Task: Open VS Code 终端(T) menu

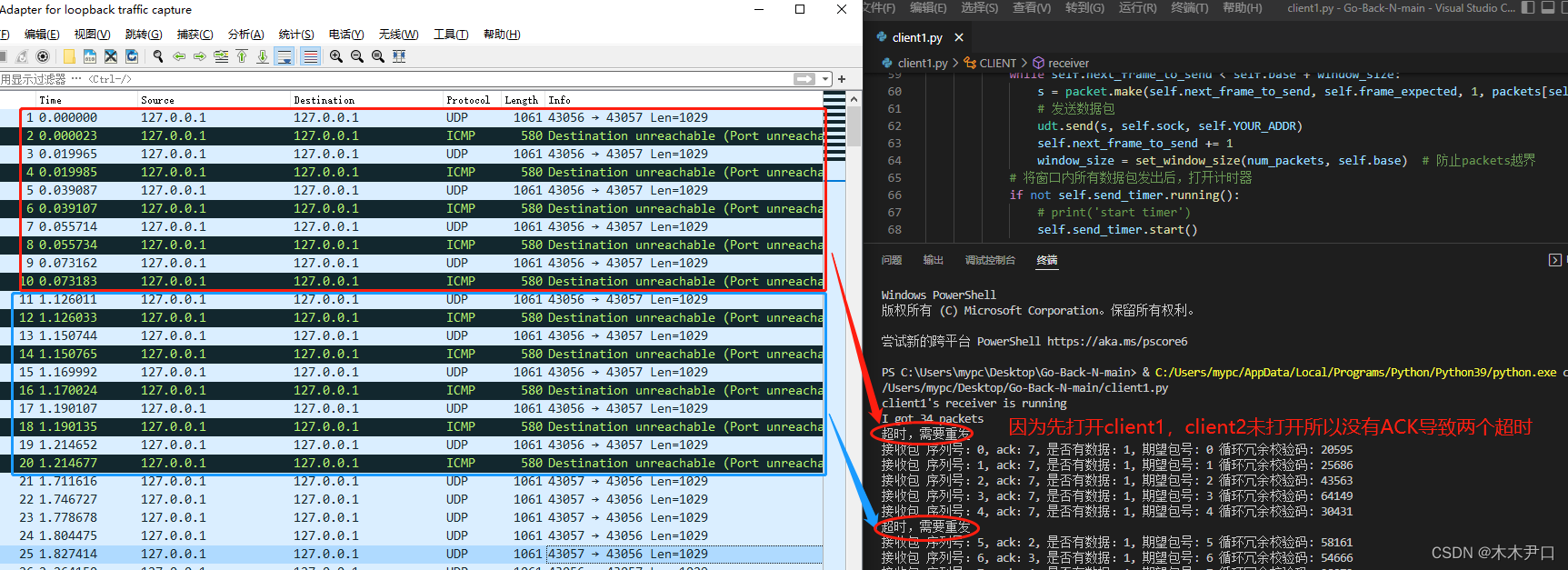Action: coord(1190,7)
